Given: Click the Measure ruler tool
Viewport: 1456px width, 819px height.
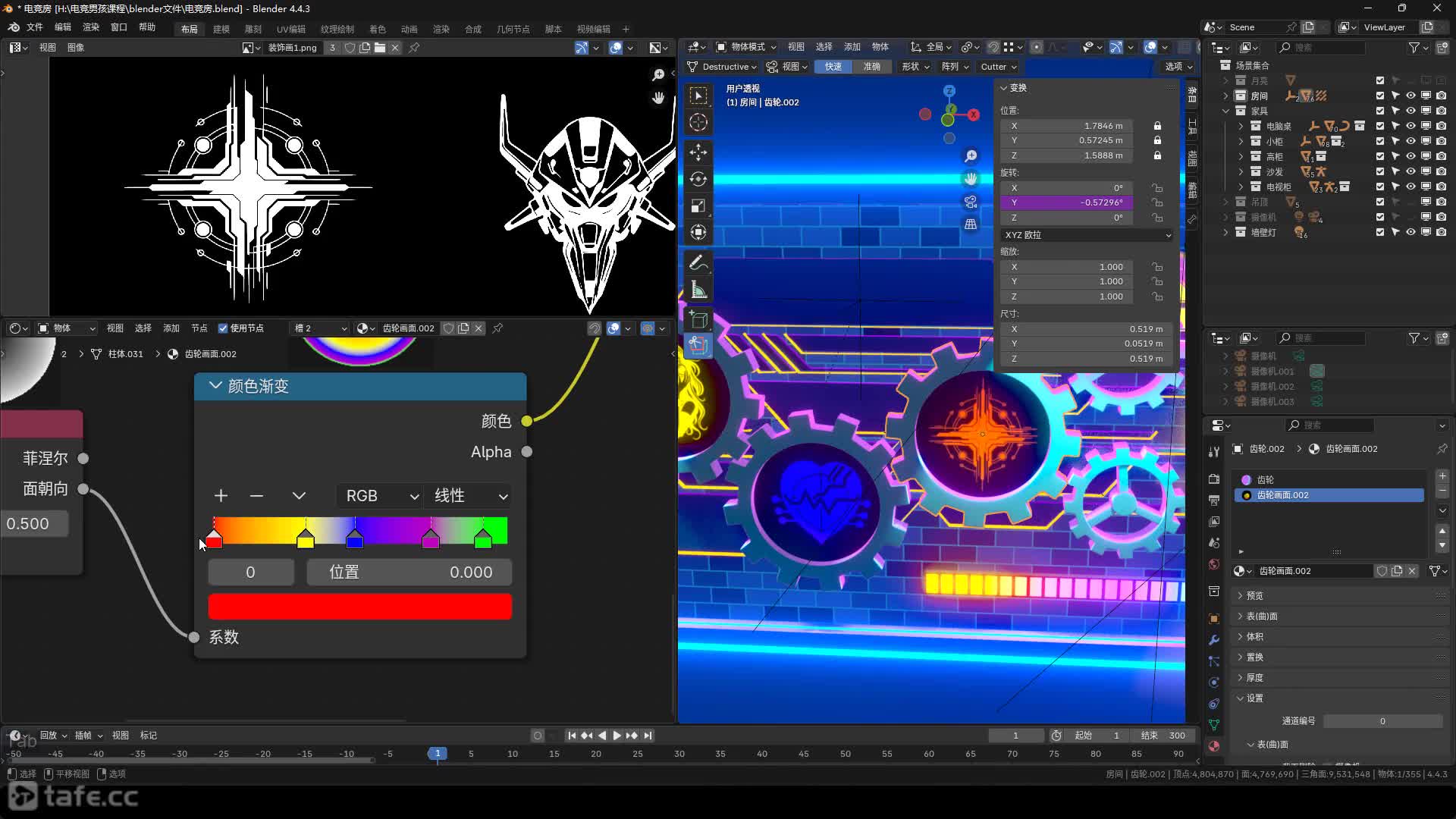Looking at the screenshot, I should point(698,290).
